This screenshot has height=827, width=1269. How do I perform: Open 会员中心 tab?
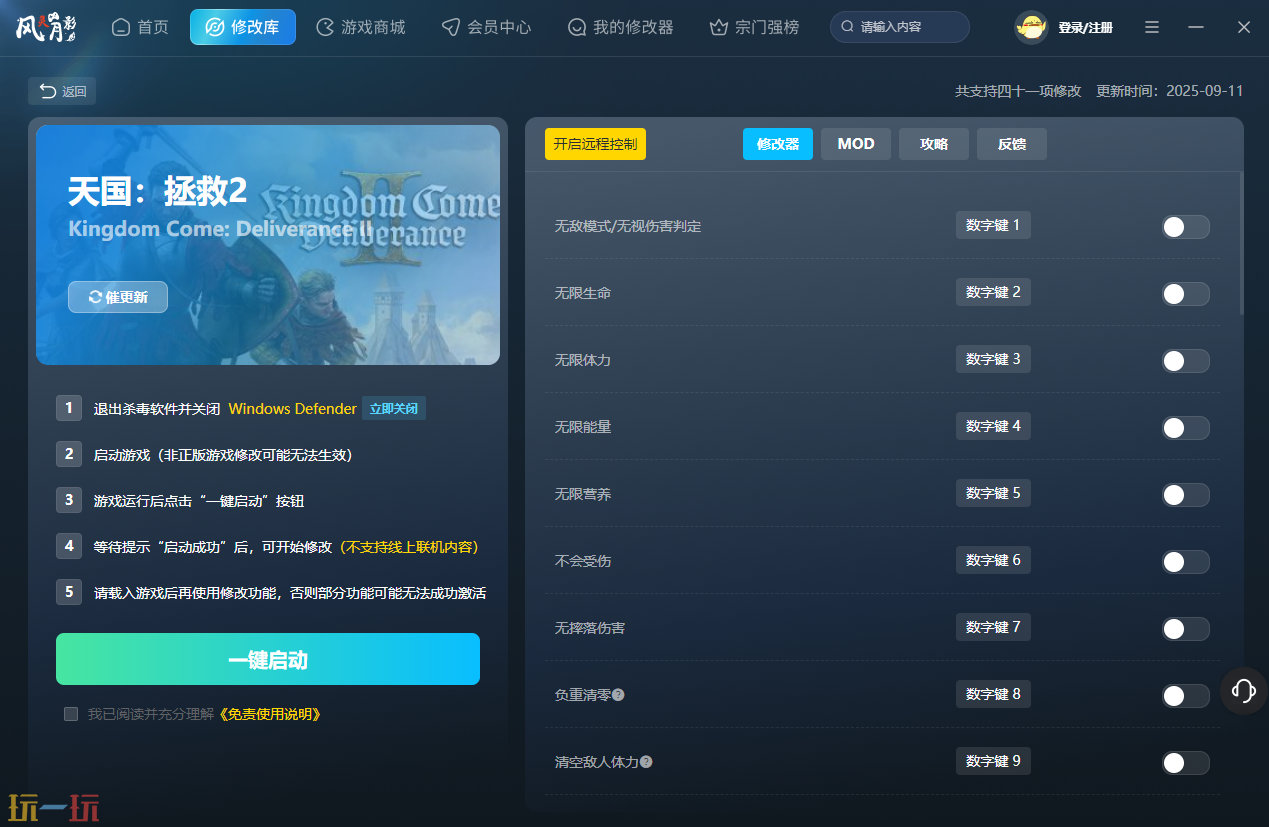coord(487,27)
